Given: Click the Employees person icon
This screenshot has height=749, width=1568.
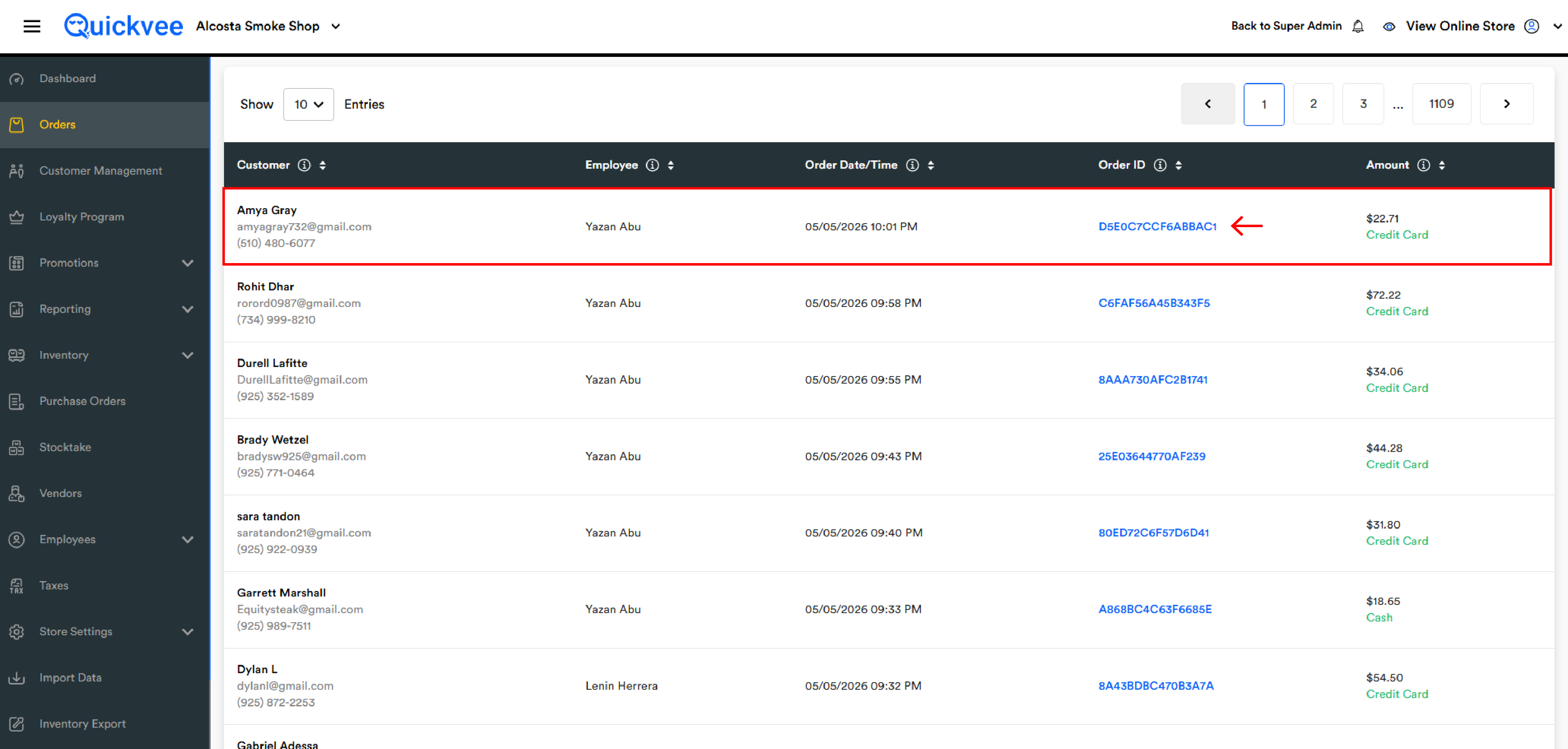Looking at the screenshot, I should (x=17, y=540).
